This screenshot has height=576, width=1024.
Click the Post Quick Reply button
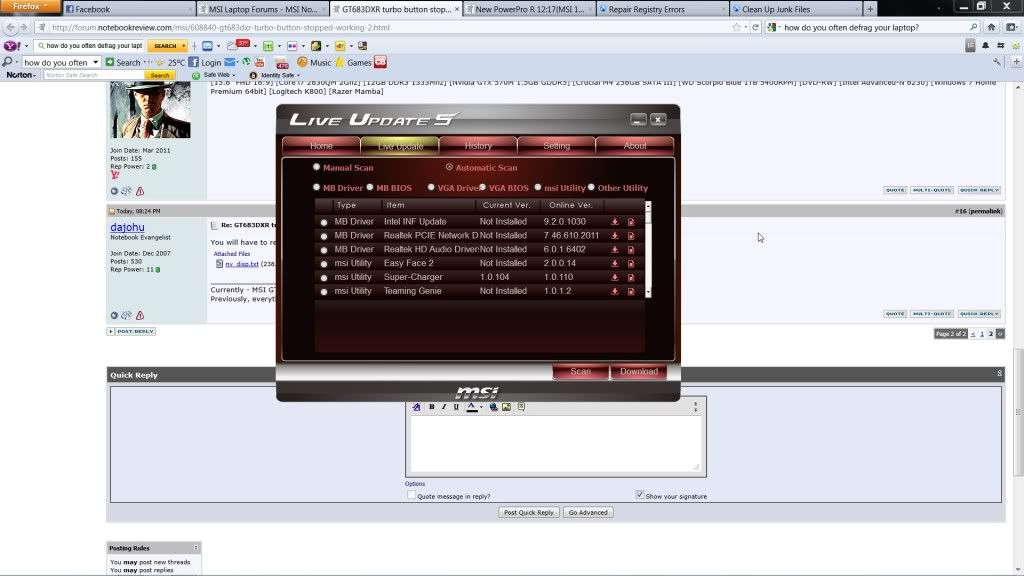coord(528,512)
